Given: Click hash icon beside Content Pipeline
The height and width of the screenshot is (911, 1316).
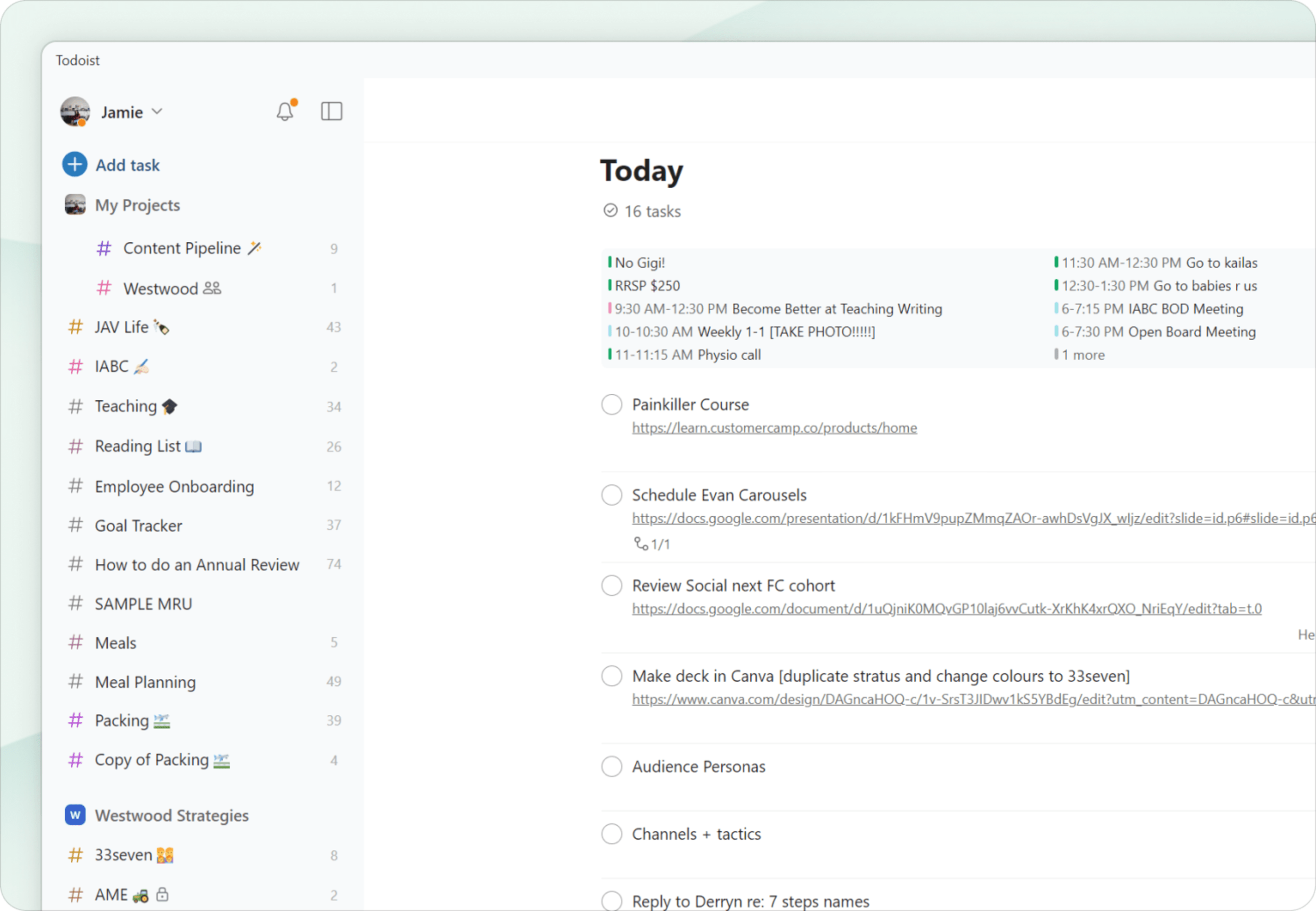Looking at the screenshot, I should tap(104, 248).
